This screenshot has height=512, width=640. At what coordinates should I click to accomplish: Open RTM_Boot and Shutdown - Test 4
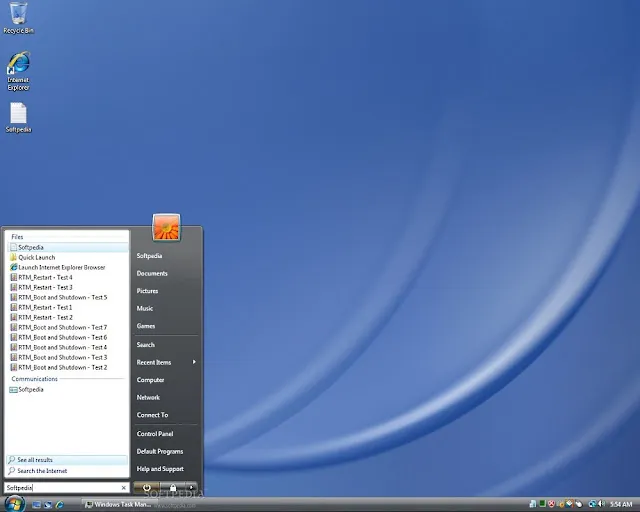coord(68,347)
